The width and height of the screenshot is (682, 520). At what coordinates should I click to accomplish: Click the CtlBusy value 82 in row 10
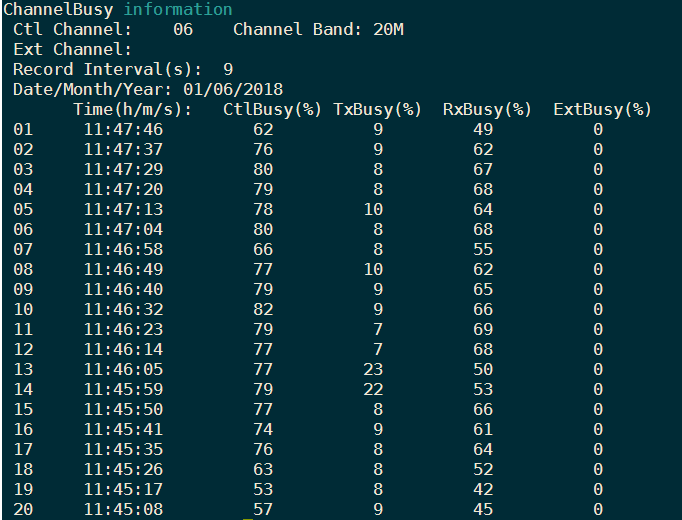[263, 310]
